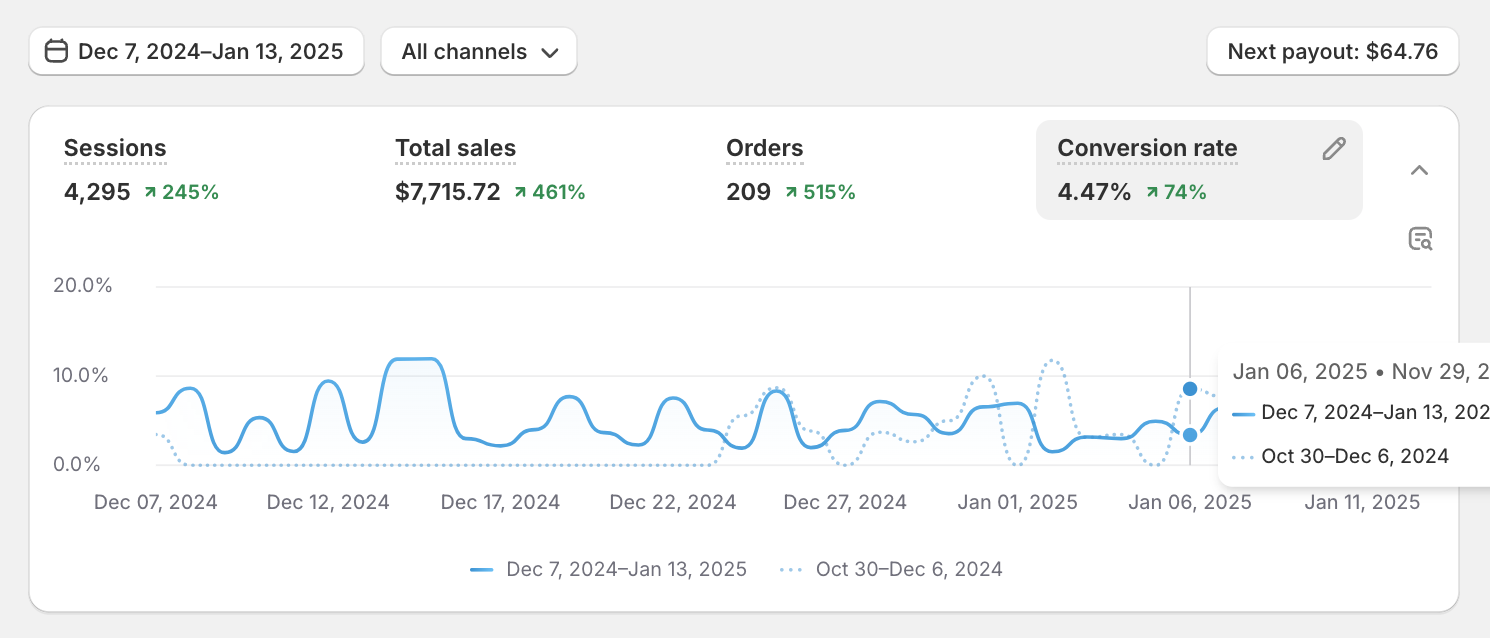Toggle the Oct 30–Dec 6, 2024 legend series
The image size is (1490, 638).
click(890, 569)
